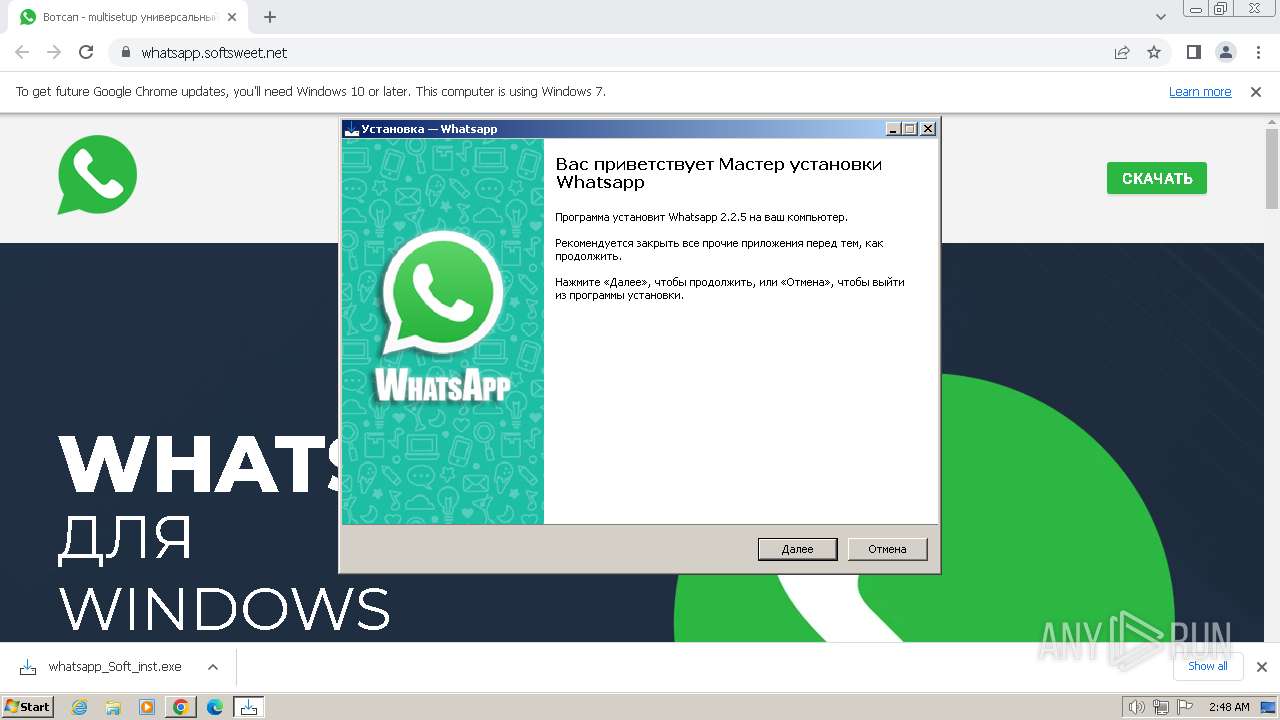Viewport: 1280px width, 720px height.
Task: Open Chrome three-dot menu
Action: click(x=1258, y=52)
